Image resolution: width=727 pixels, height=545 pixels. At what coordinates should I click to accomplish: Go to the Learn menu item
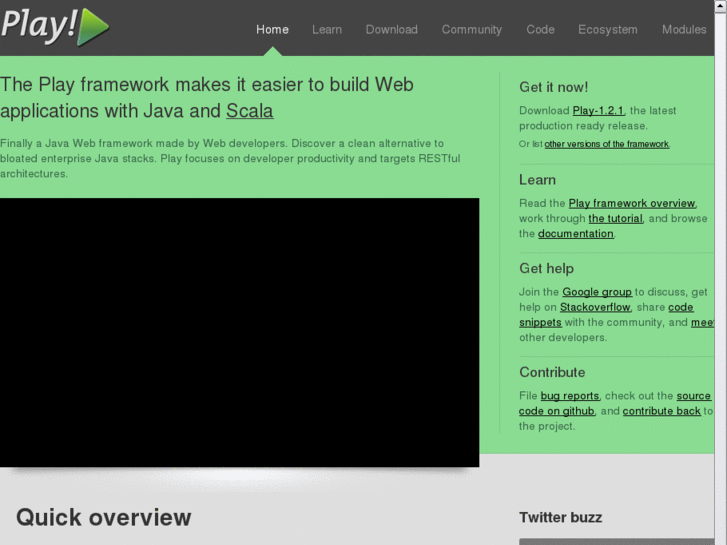click(x=327, y=29)
